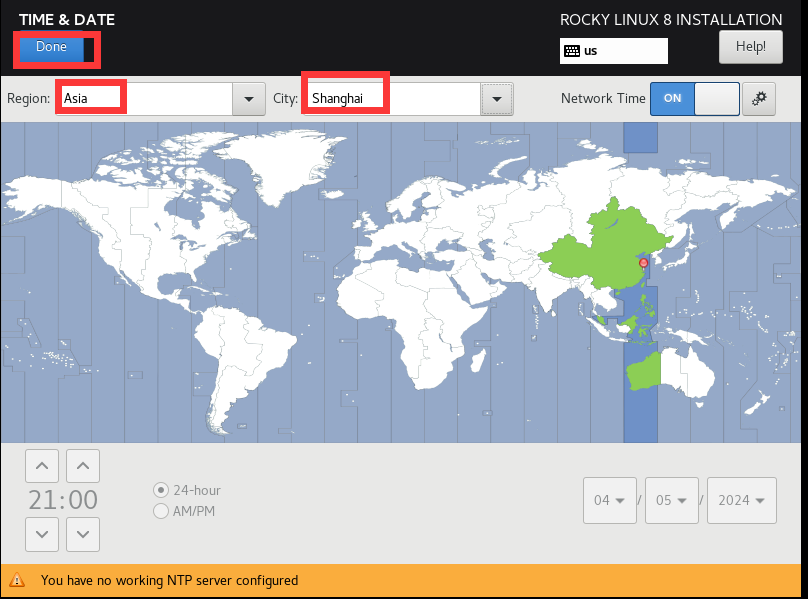Decrease the minutes with down arrow
The image size is (808, 599).
83,535
